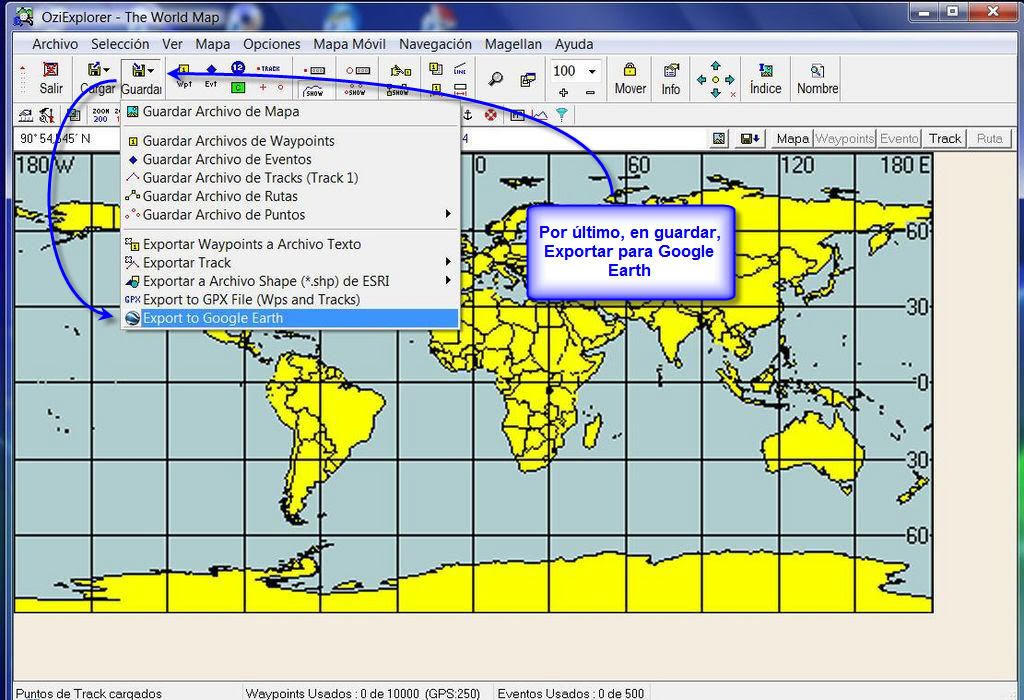Open the Mapa menu

tap(213, 44)
